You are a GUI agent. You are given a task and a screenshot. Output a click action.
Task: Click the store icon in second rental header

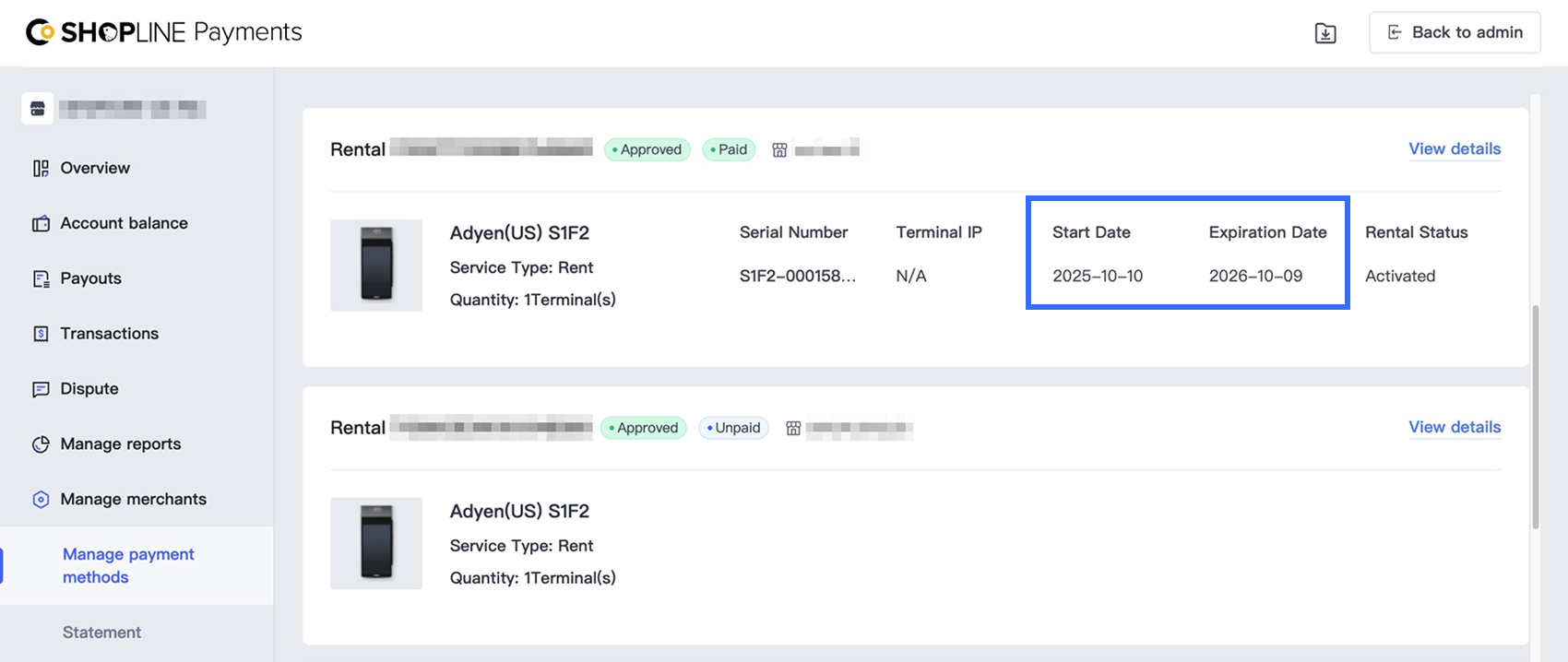click(793, 428)
